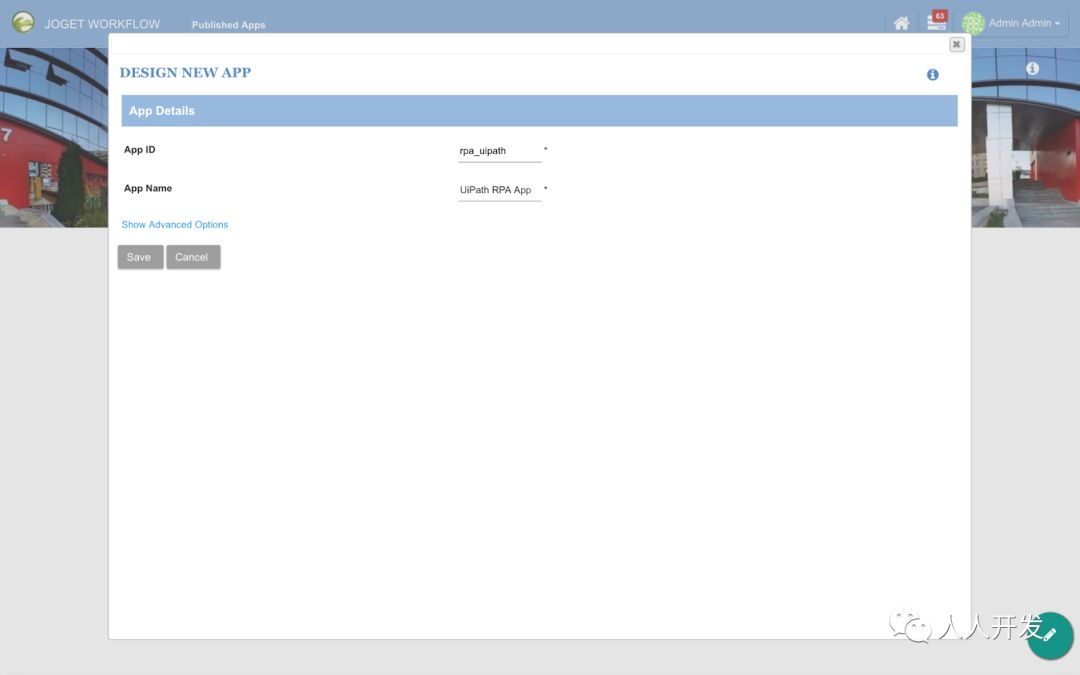
Task: Expand Show Advanced Options link
Action: [174, 225]
